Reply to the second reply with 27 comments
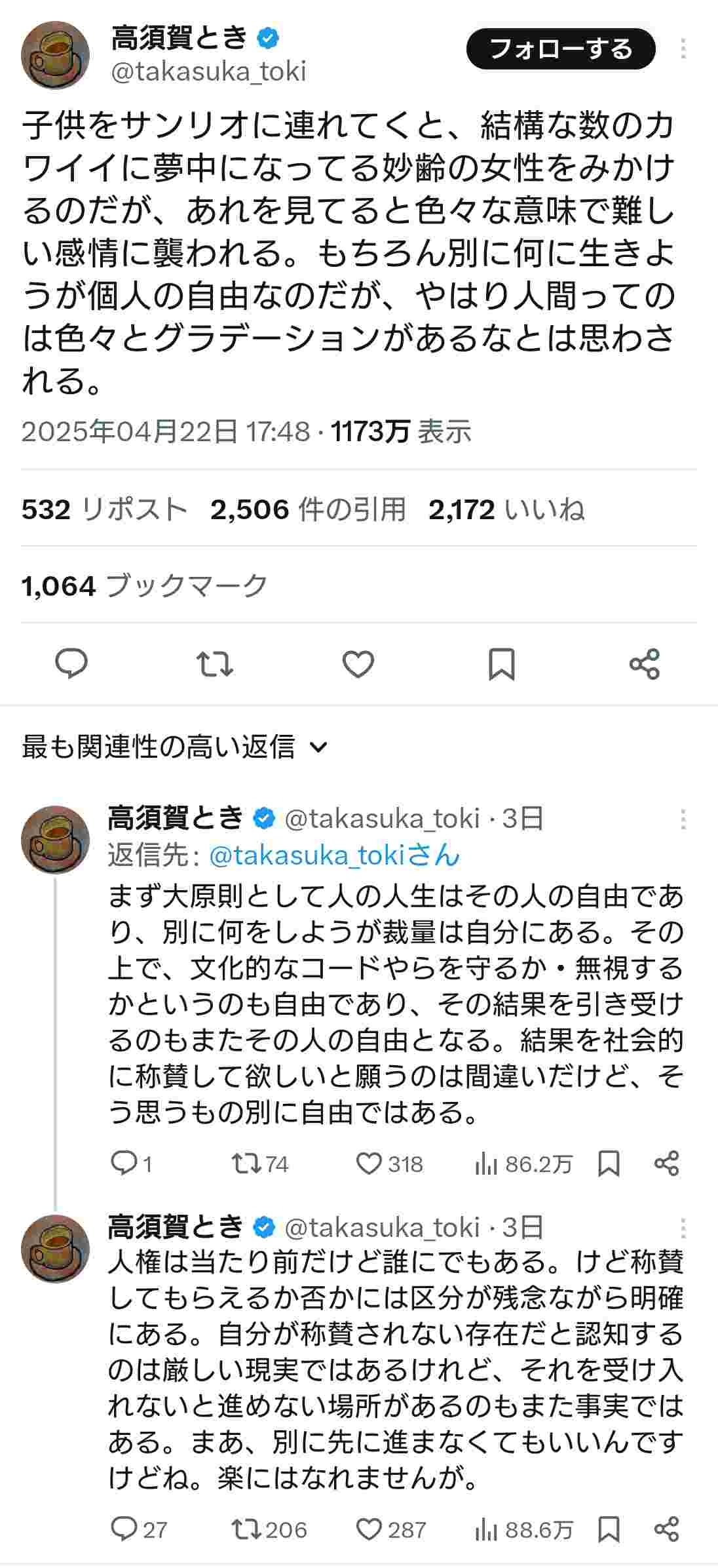Image resolution: width=718 pixels, height=1568 pixels. pyautogui.click(x=123, y=1529)
